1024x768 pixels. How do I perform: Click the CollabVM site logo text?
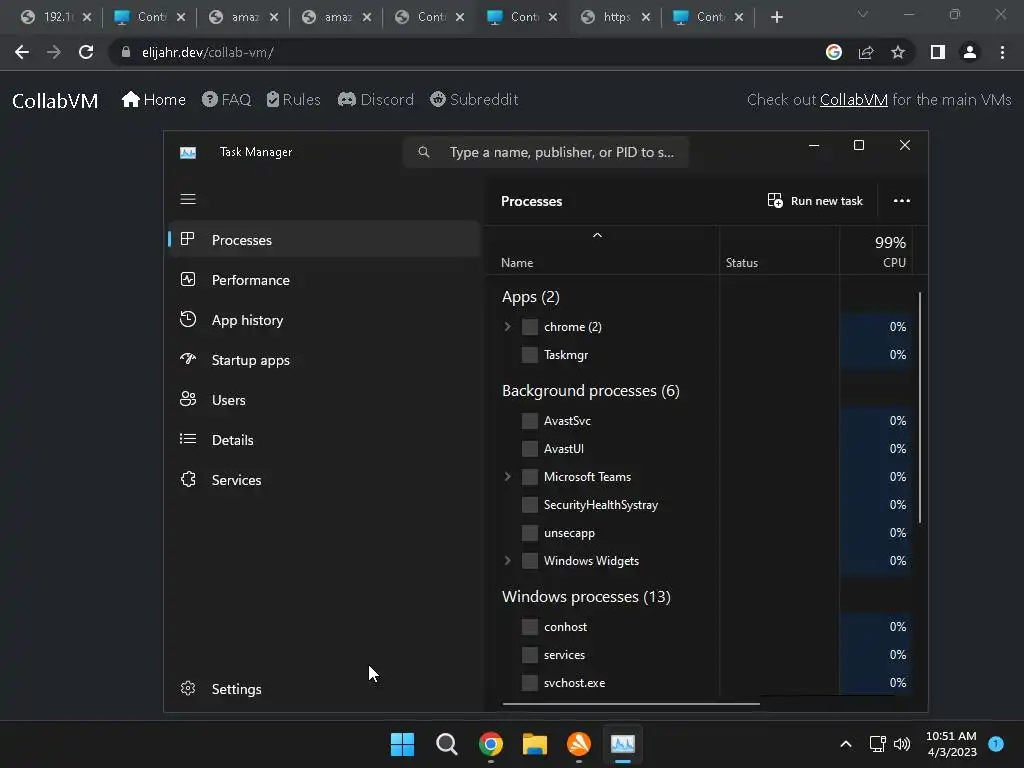pos(55,101)
